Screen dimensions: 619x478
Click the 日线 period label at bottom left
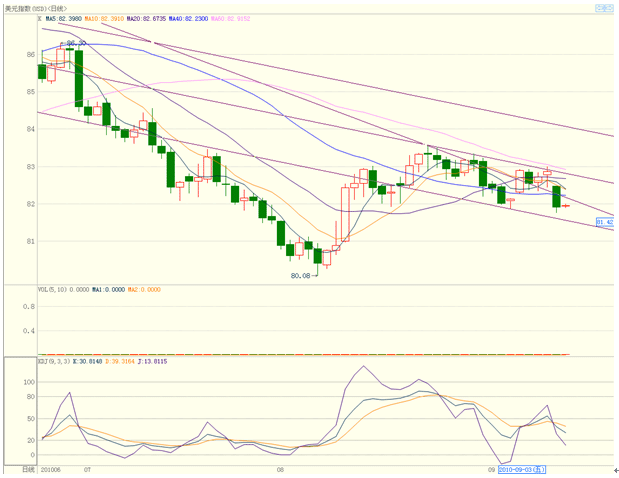[28, 470]
